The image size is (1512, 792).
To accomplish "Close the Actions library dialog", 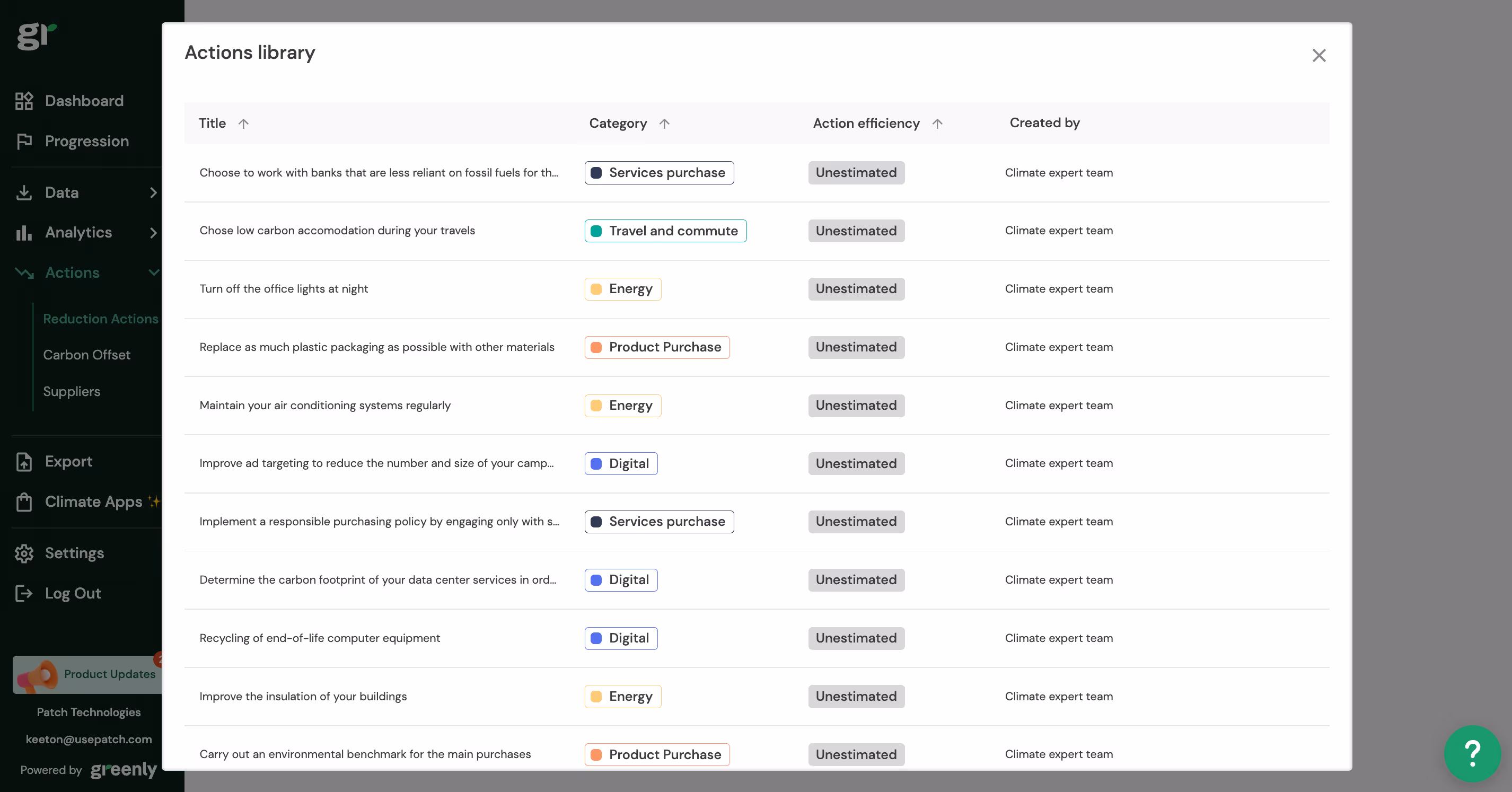I will [x=1319, y=55].
